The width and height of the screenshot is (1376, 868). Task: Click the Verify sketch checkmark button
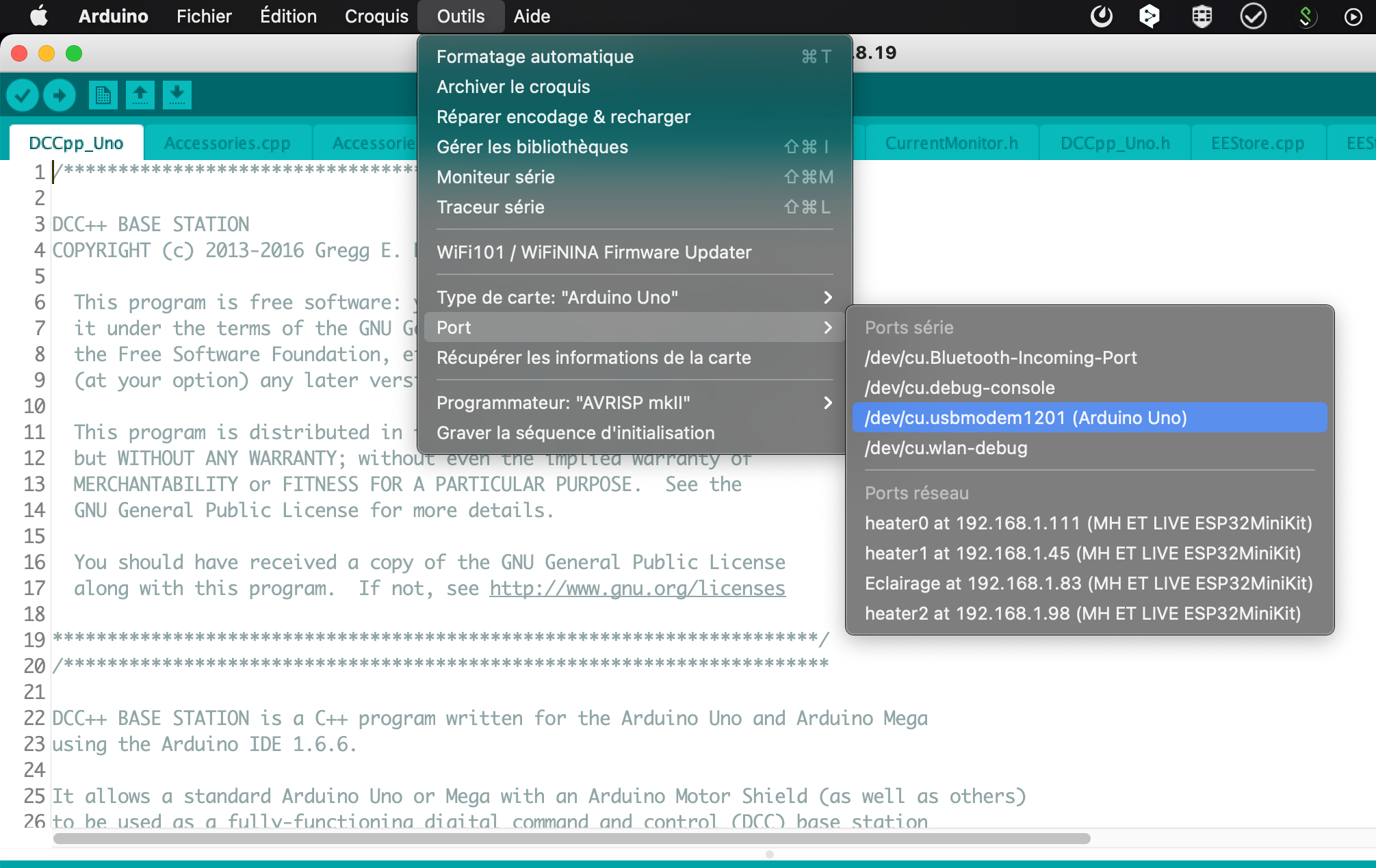point(23,95)
